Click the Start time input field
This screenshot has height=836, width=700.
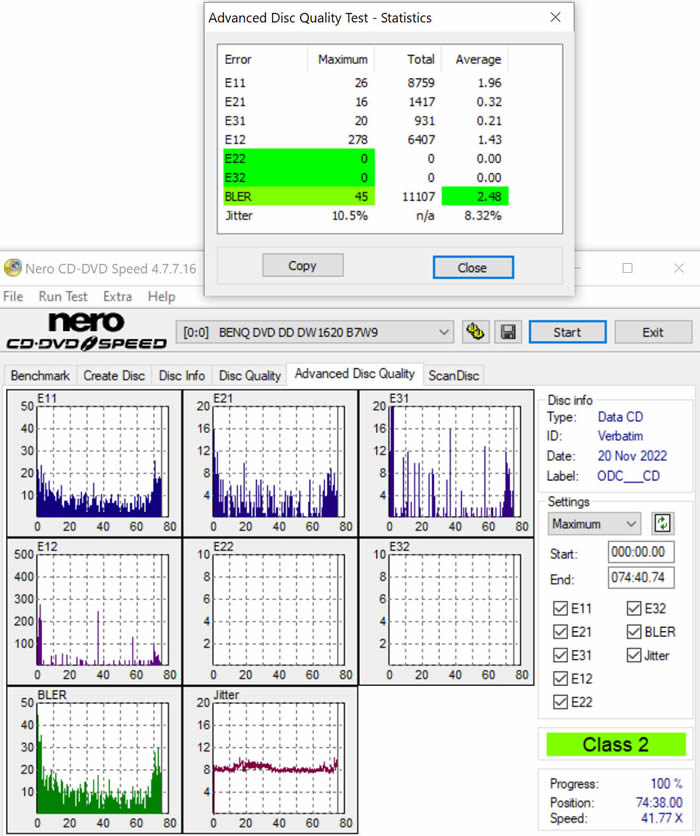coord(641,552)
